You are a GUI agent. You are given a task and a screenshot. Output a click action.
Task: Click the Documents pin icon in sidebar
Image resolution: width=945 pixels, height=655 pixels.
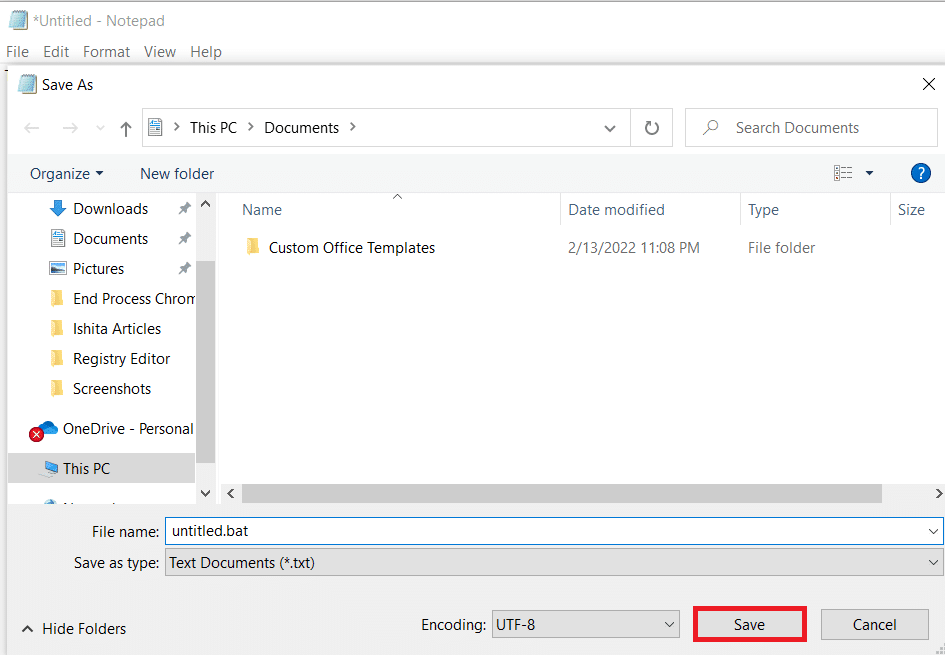pos(184,239)
